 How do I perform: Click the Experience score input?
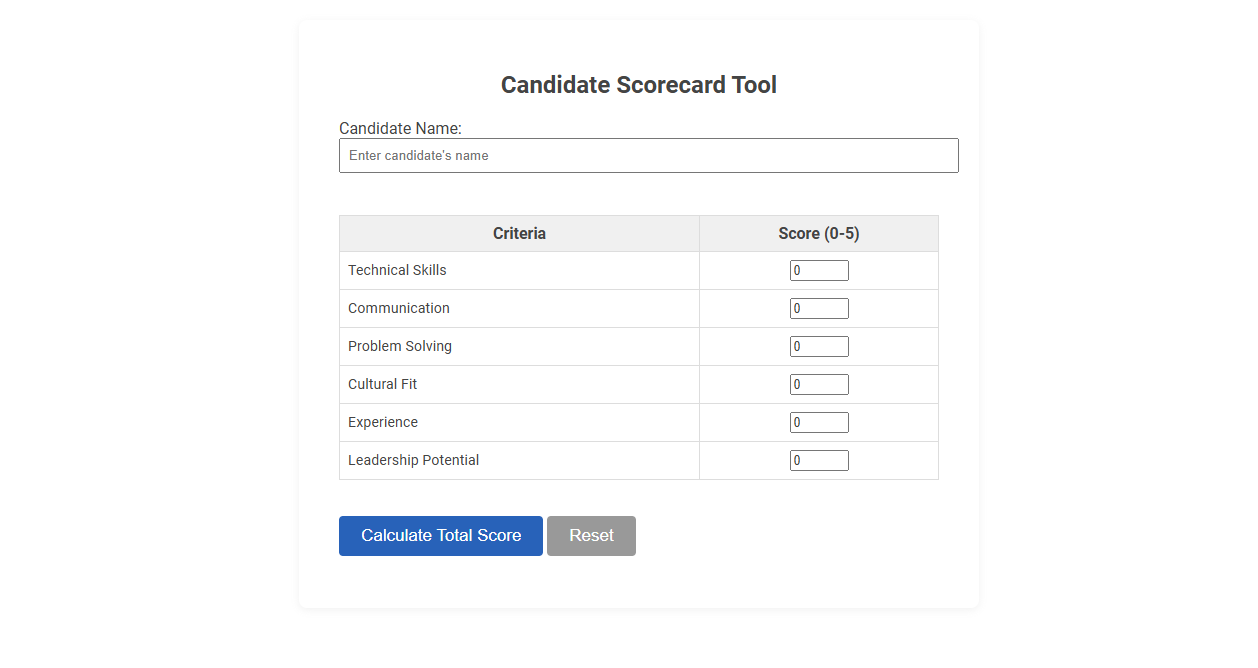coord(819,422)
